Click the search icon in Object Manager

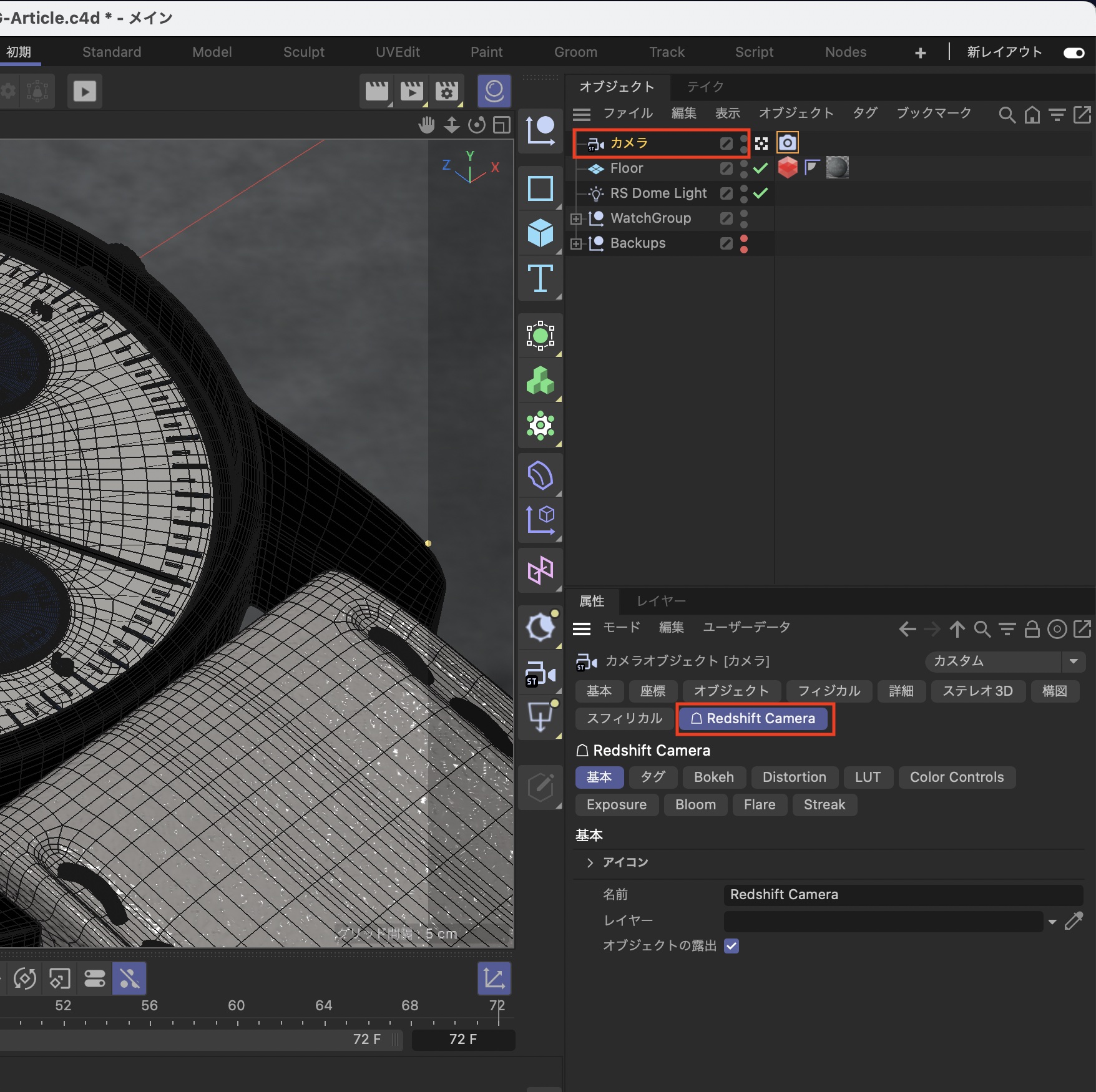(1006, 115)
